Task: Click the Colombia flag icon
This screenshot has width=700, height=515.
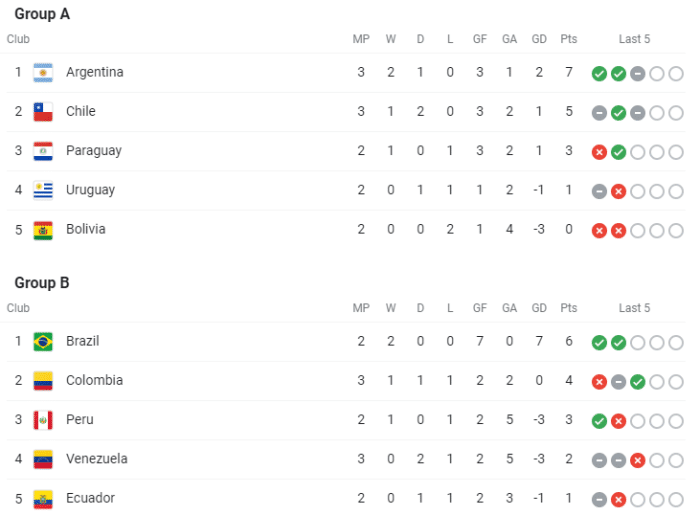Action: [x=43, y=381]
